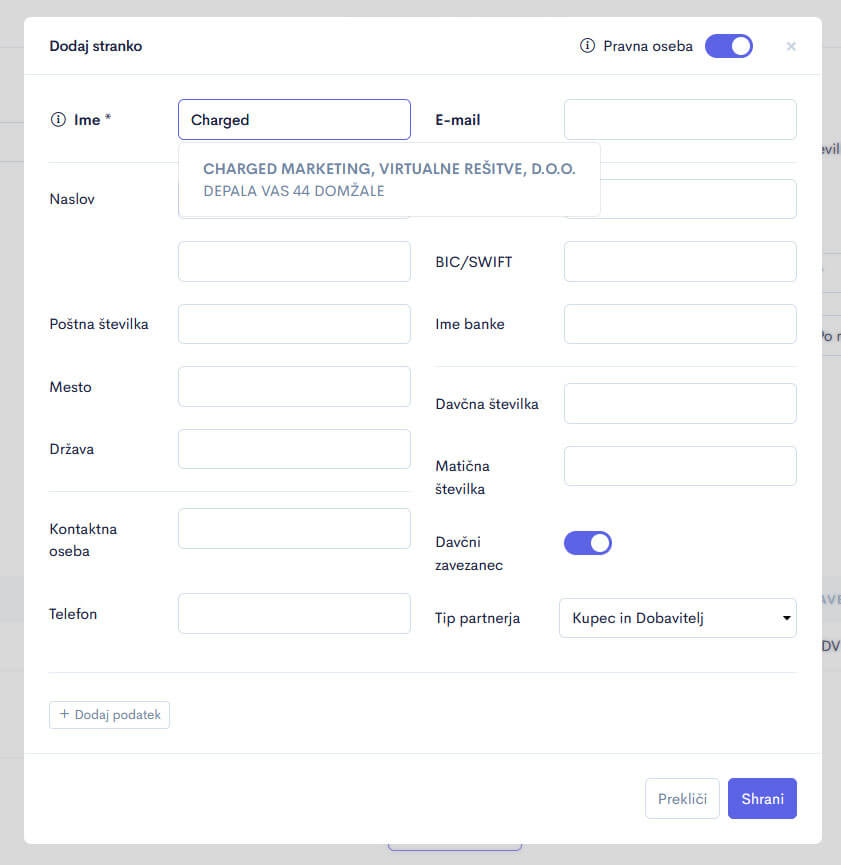Disable the Davčni zavezanec toggle
The image size is (841, 865).
tap(588, 543)
